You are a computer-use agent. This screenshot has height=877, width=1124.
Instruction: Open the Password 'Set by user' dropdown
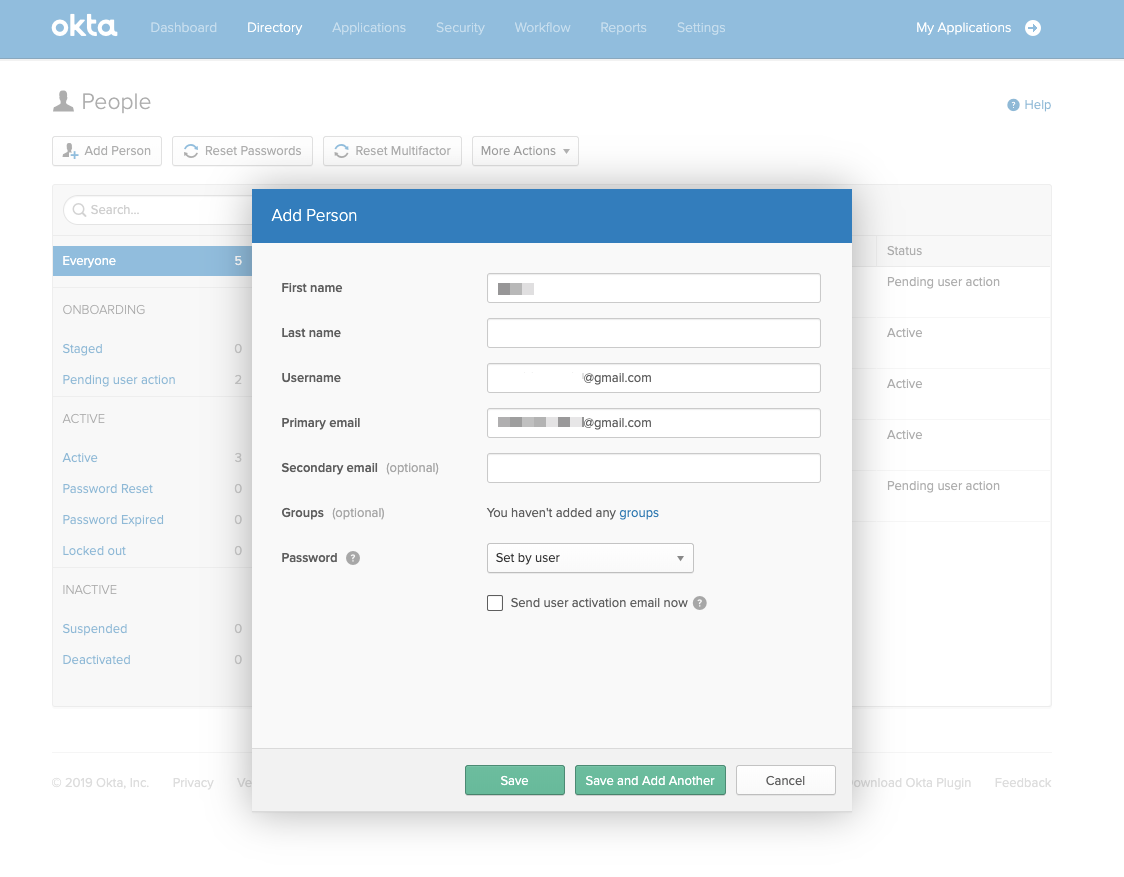589,558
